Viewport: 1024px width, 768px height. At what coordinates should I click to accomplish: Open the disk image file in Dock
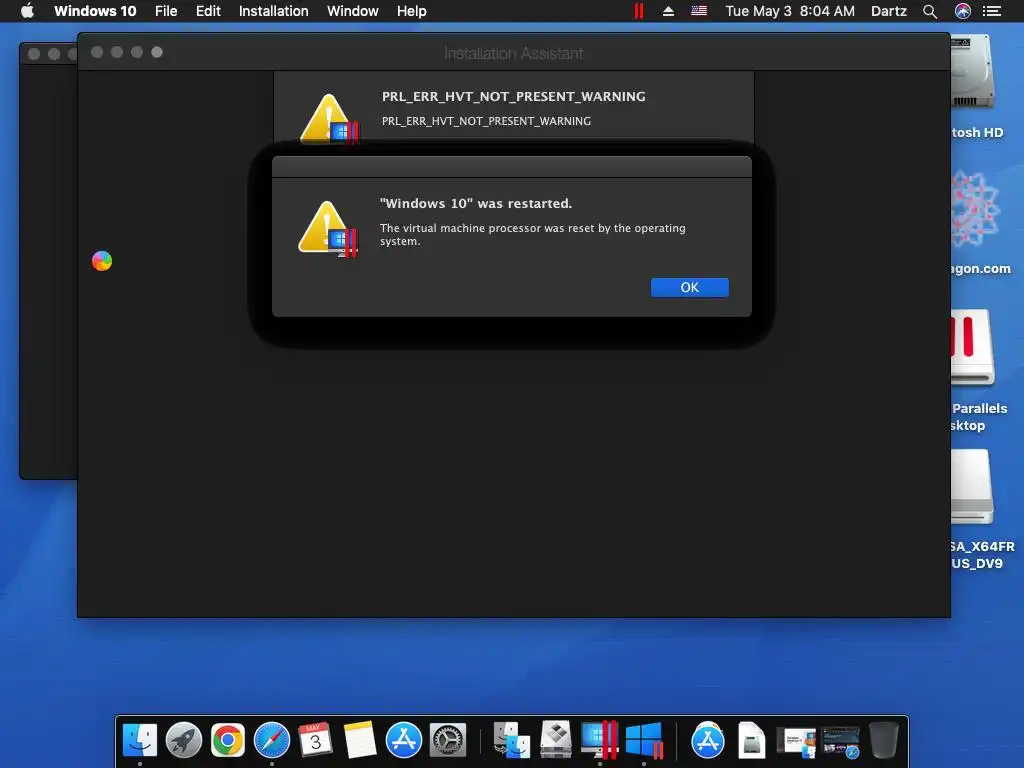coord(752,740)
